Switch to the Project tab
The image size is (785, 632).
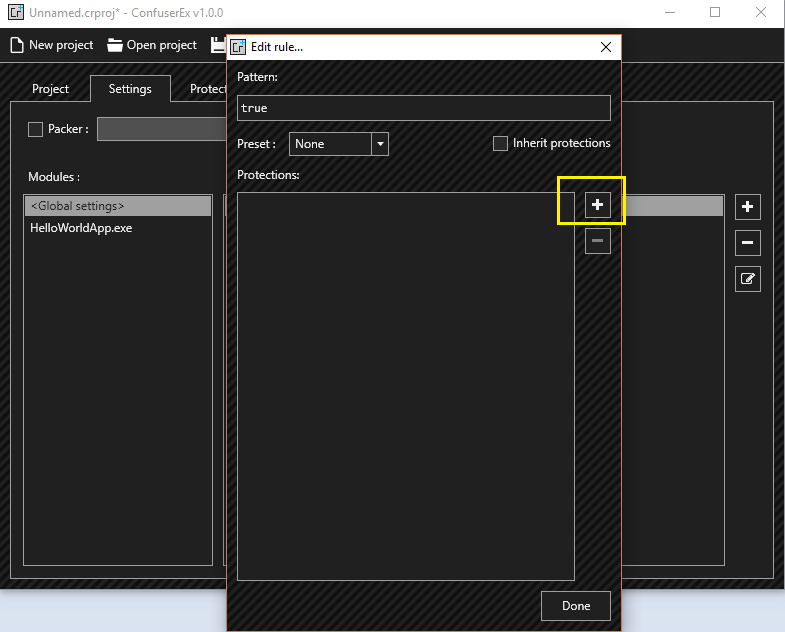coord(50,89)
